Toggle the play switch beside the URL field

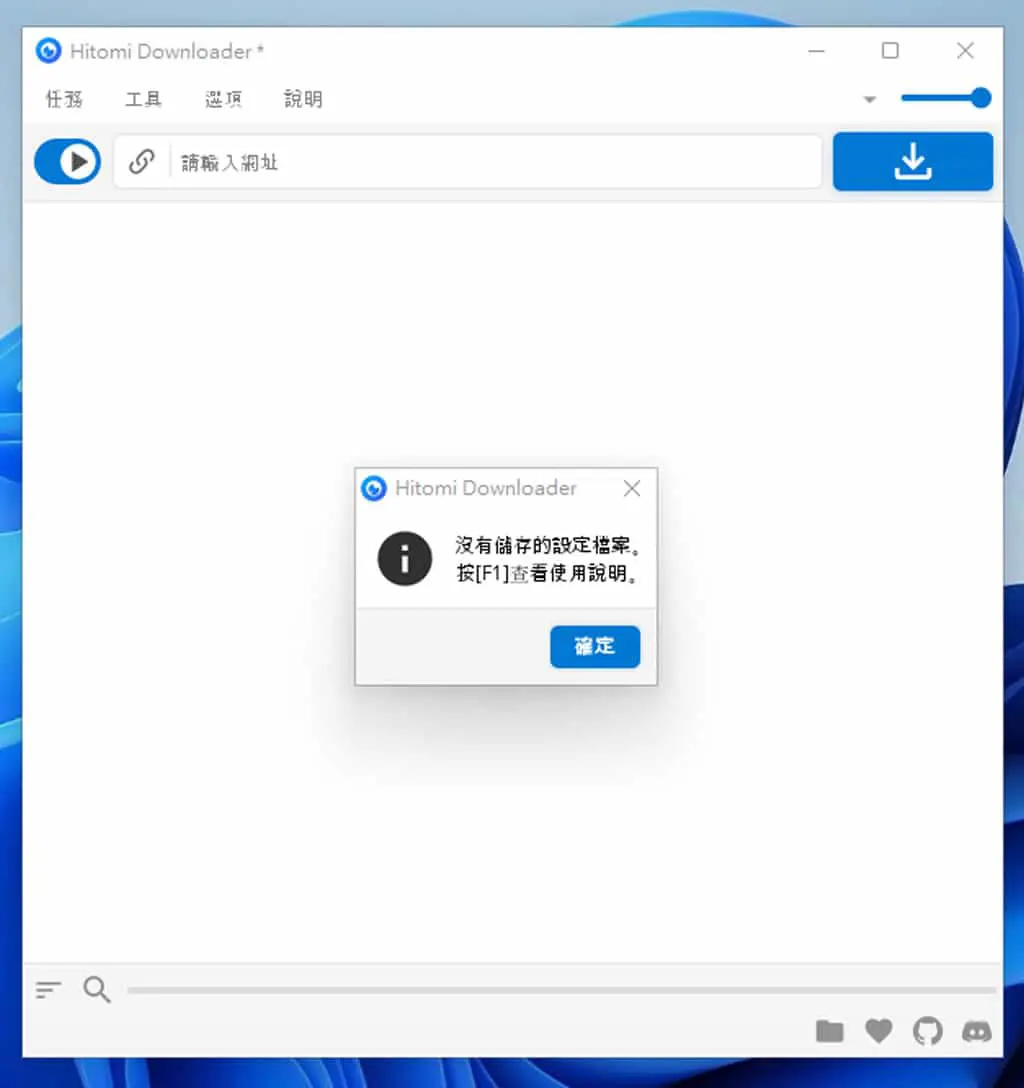coord(67,162)
